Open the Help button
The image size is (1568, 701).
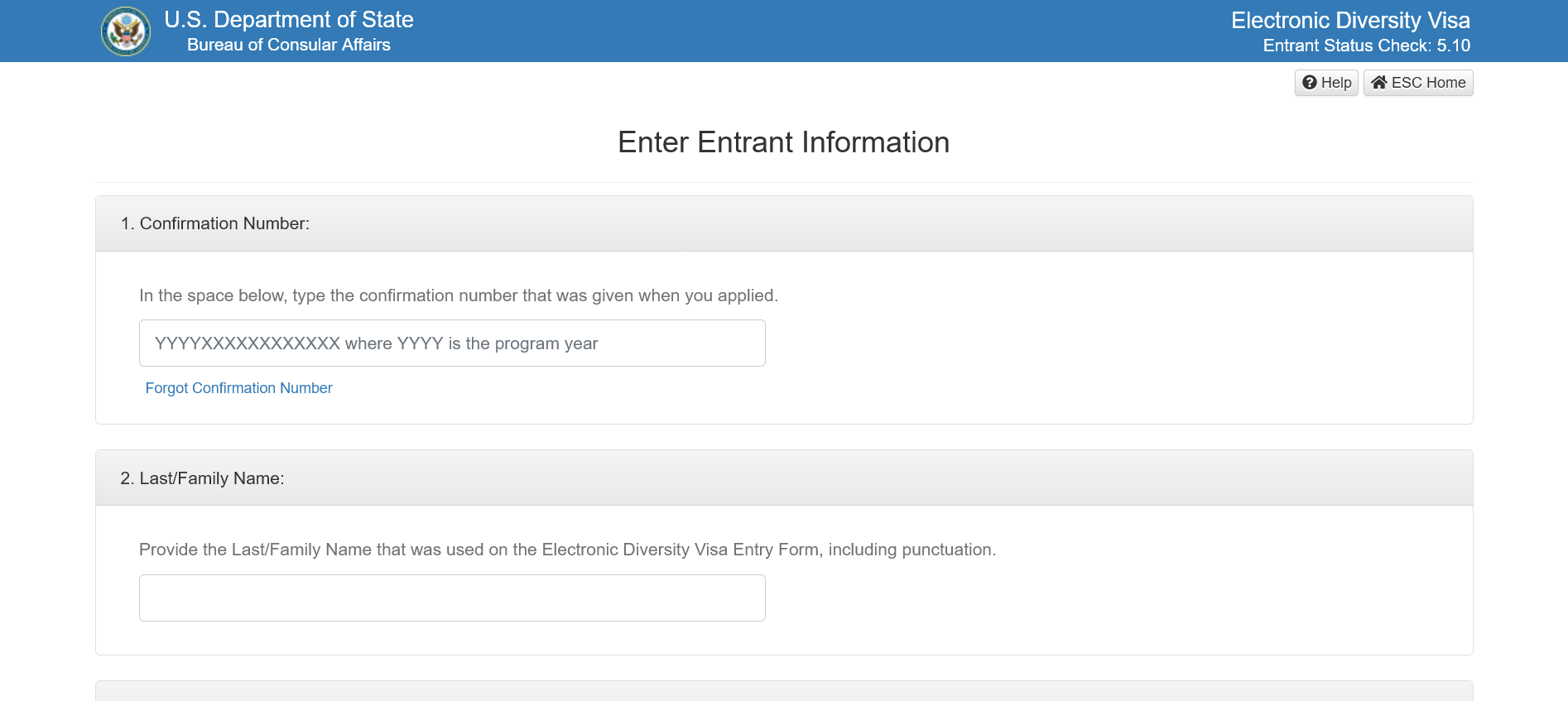point(1326,83)
